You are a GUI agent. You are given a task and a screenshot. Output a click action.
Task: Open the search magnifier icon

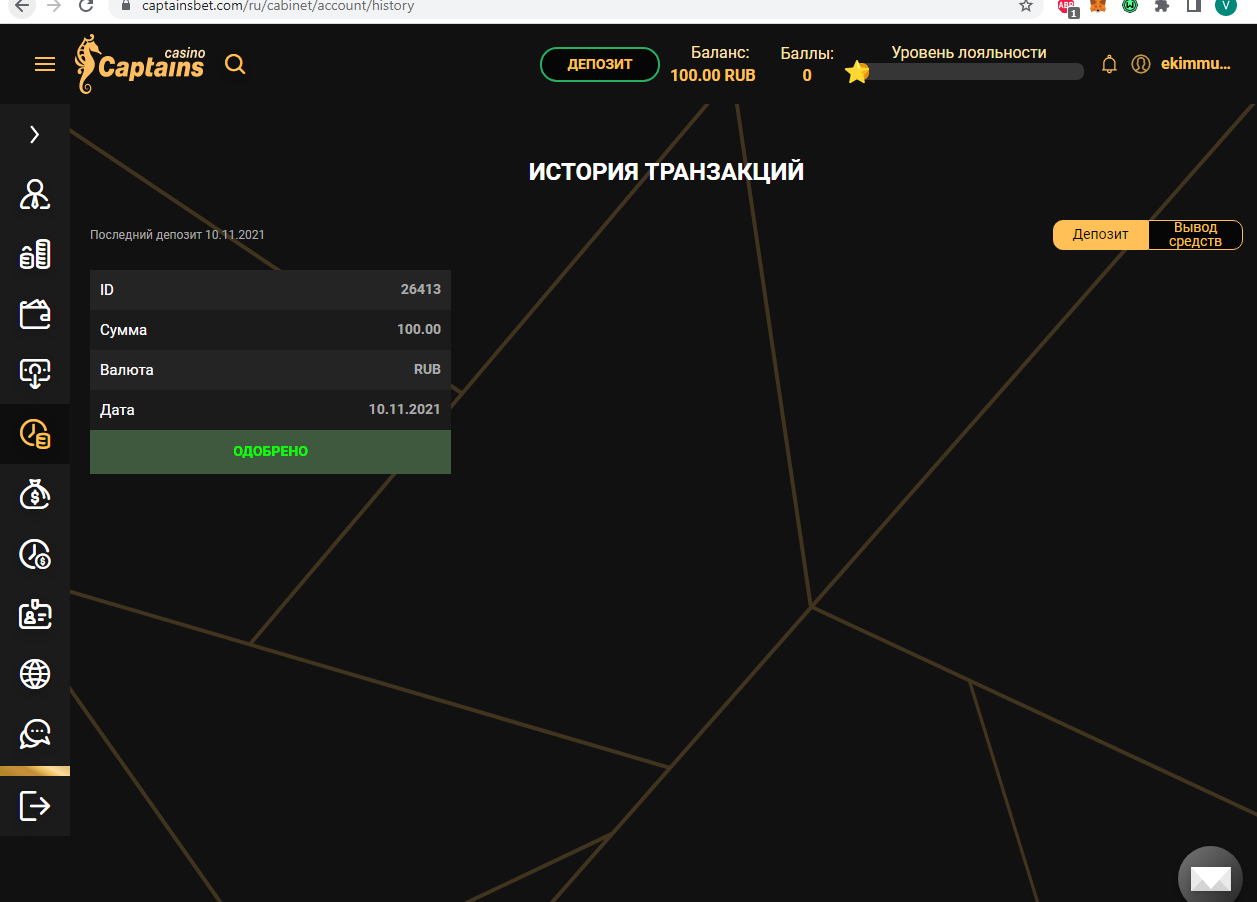point(235,65)
